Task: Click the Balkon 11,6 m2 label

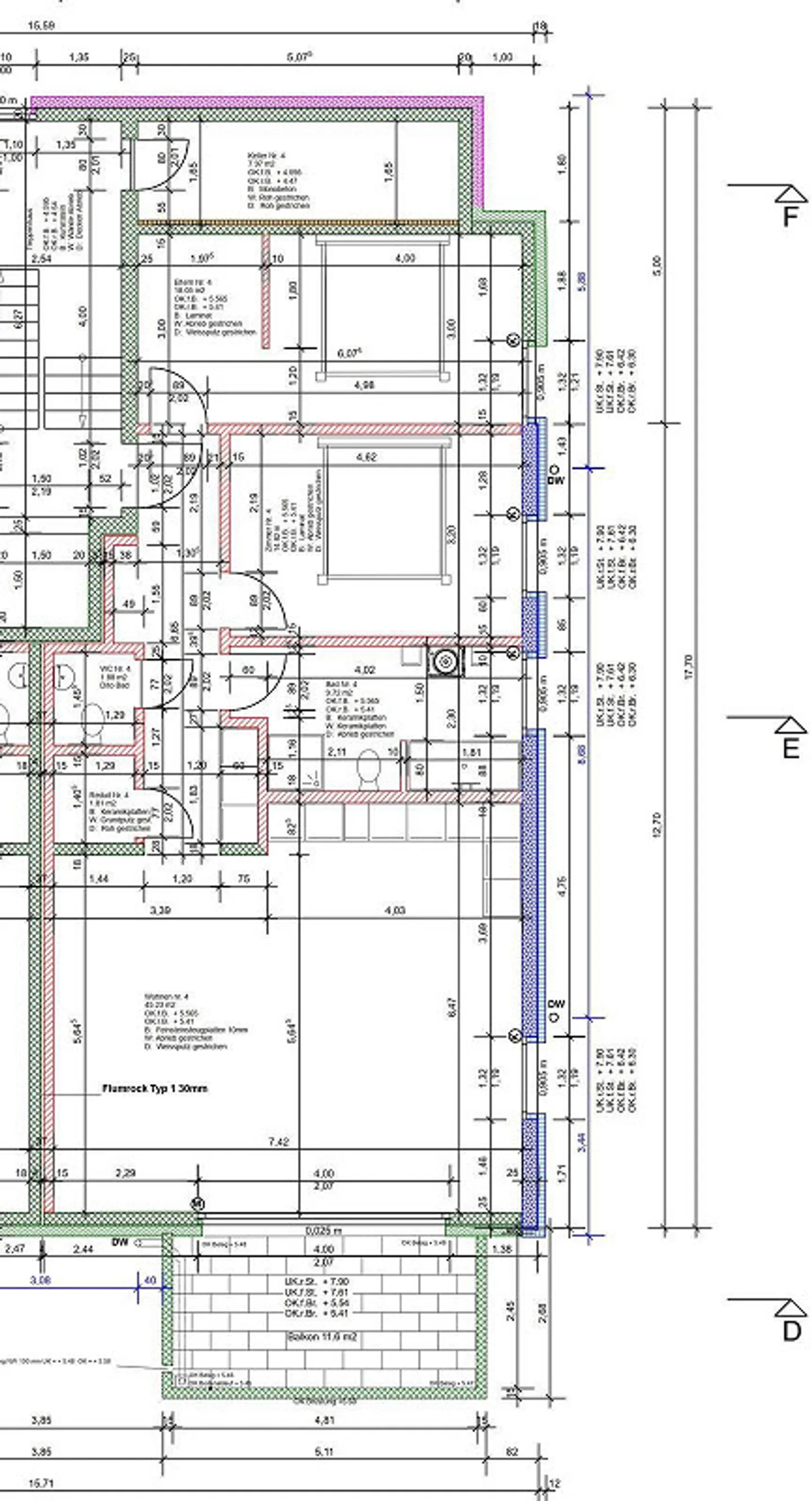Action: coord(321,1337)
